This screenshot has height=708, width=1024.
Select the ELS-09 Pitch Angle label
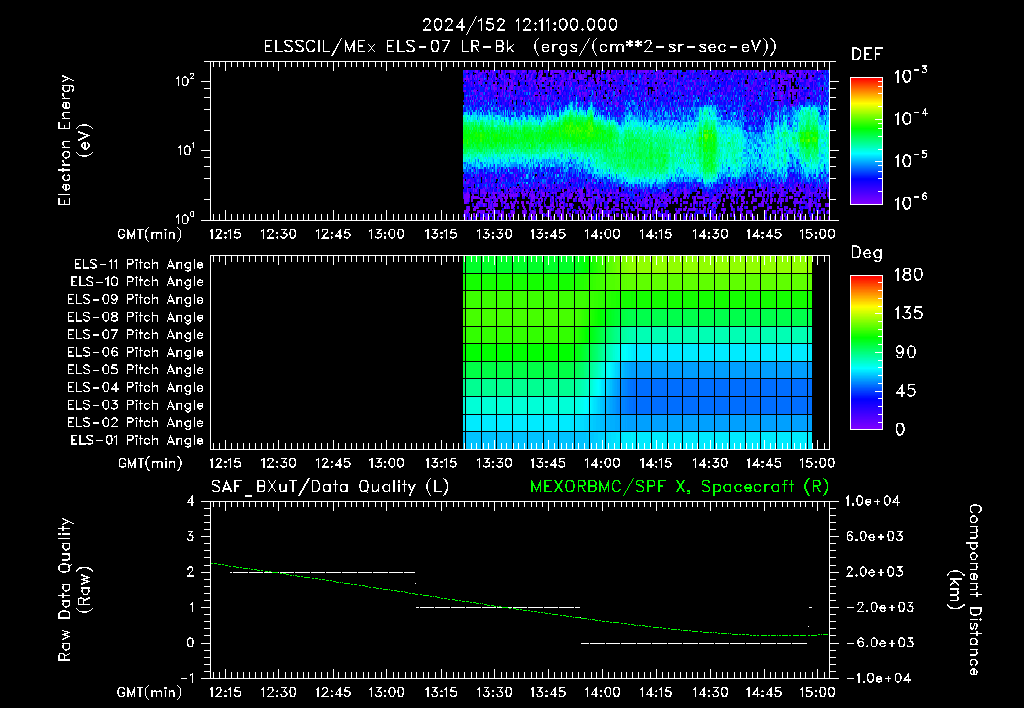[135, 299]
